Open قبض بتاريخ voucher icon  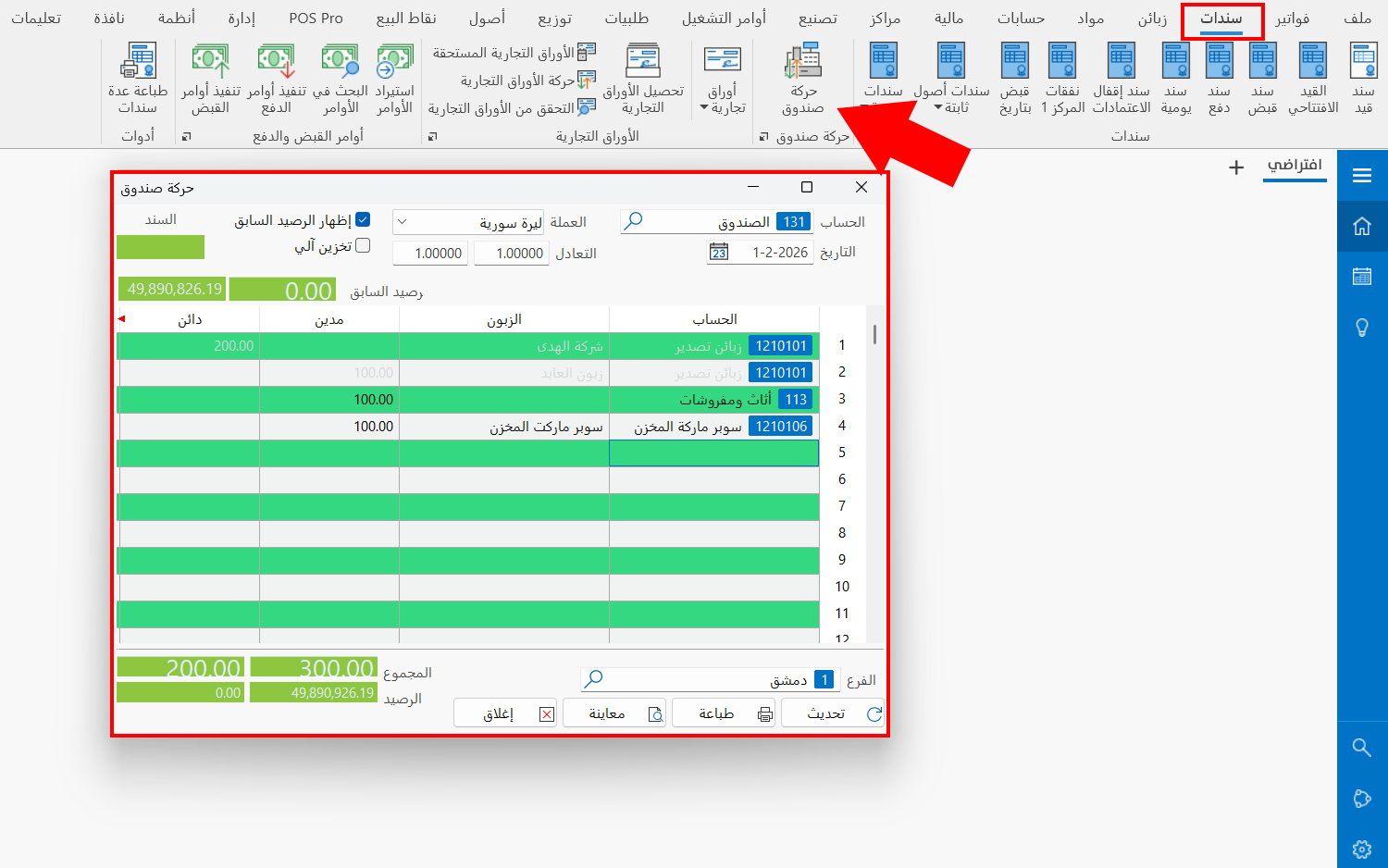click(1015, 79)
